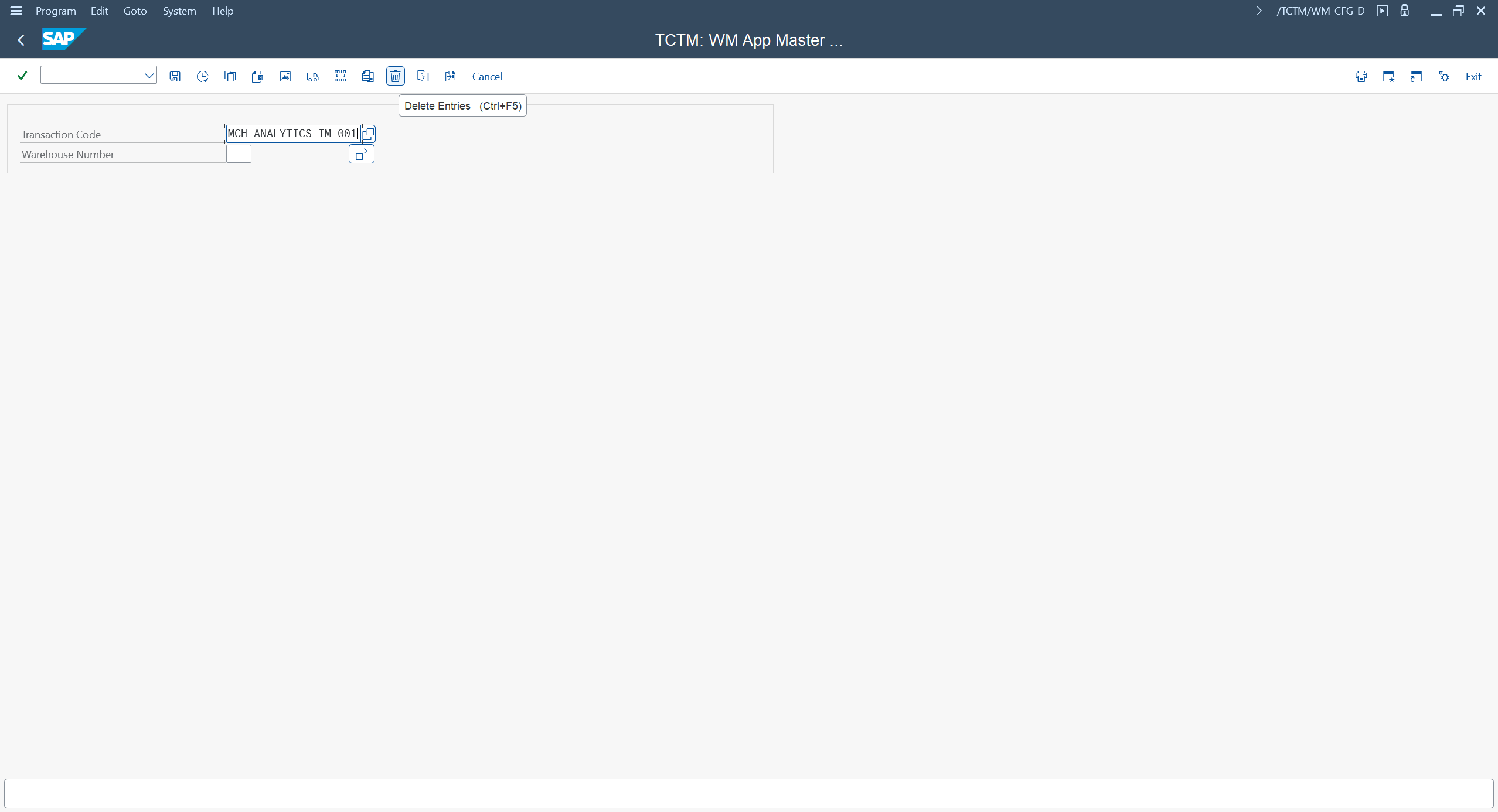This screenshot has width=1498, height=812.
Task: Open the command field dropdown arrow
Action: tap(149, 75)
